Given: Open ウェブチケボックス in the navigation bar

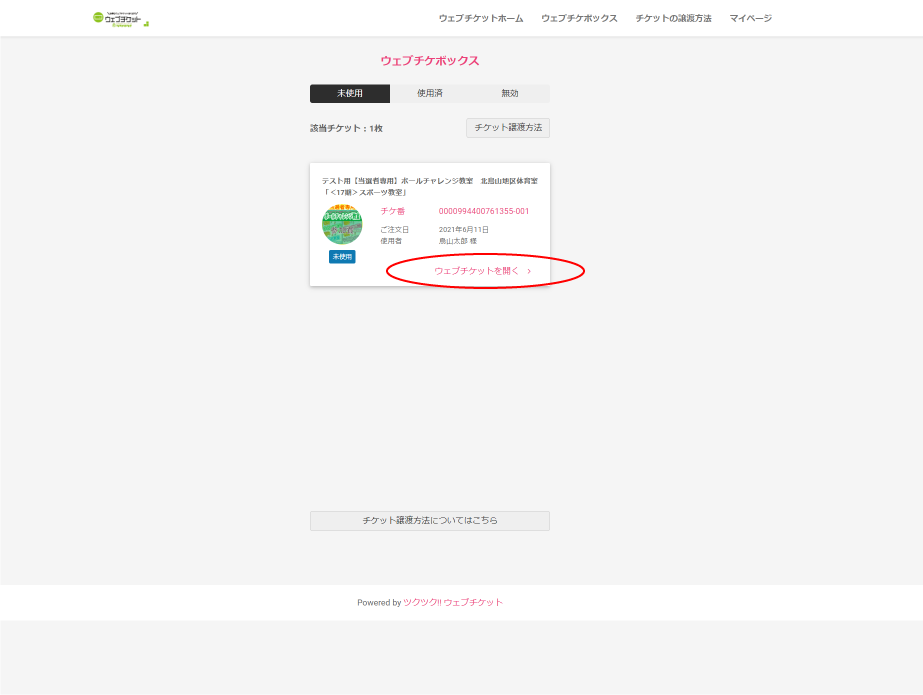Looking at the screenshot, I should tap(579, 18).
